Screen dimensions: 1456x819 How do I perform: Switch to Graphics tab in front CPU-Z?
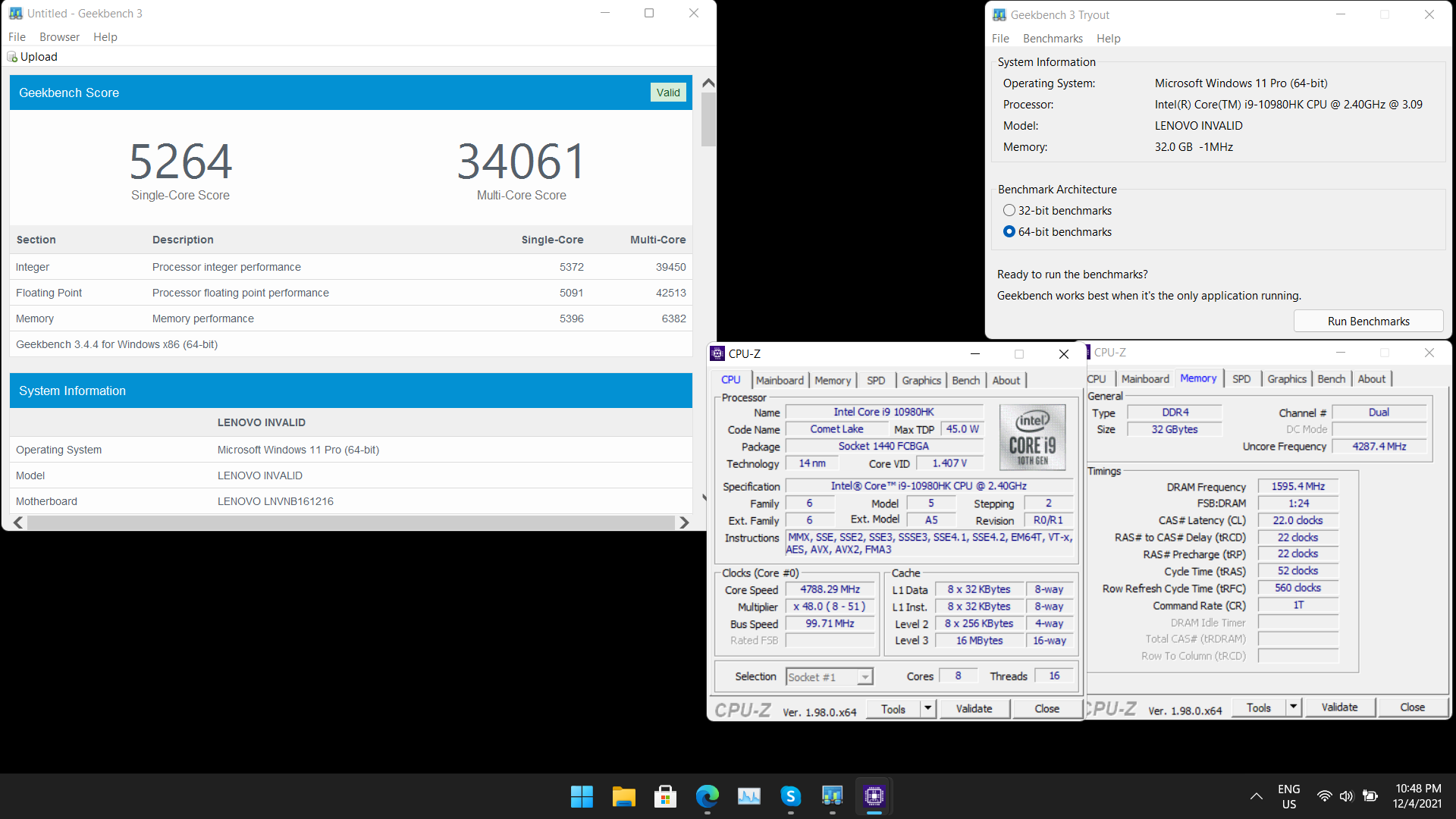(921, 381)
